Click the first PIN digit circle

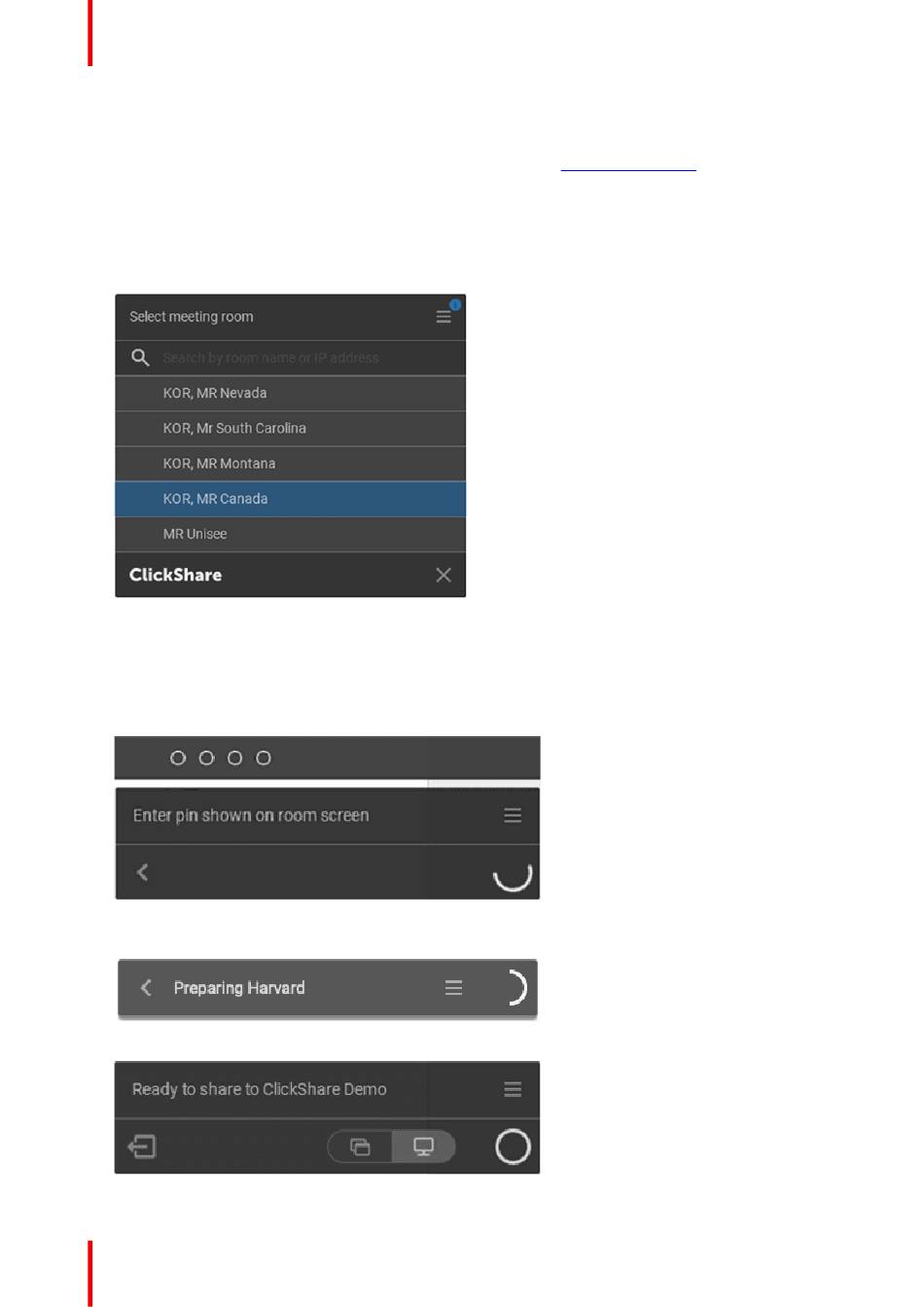click(178, 758)
